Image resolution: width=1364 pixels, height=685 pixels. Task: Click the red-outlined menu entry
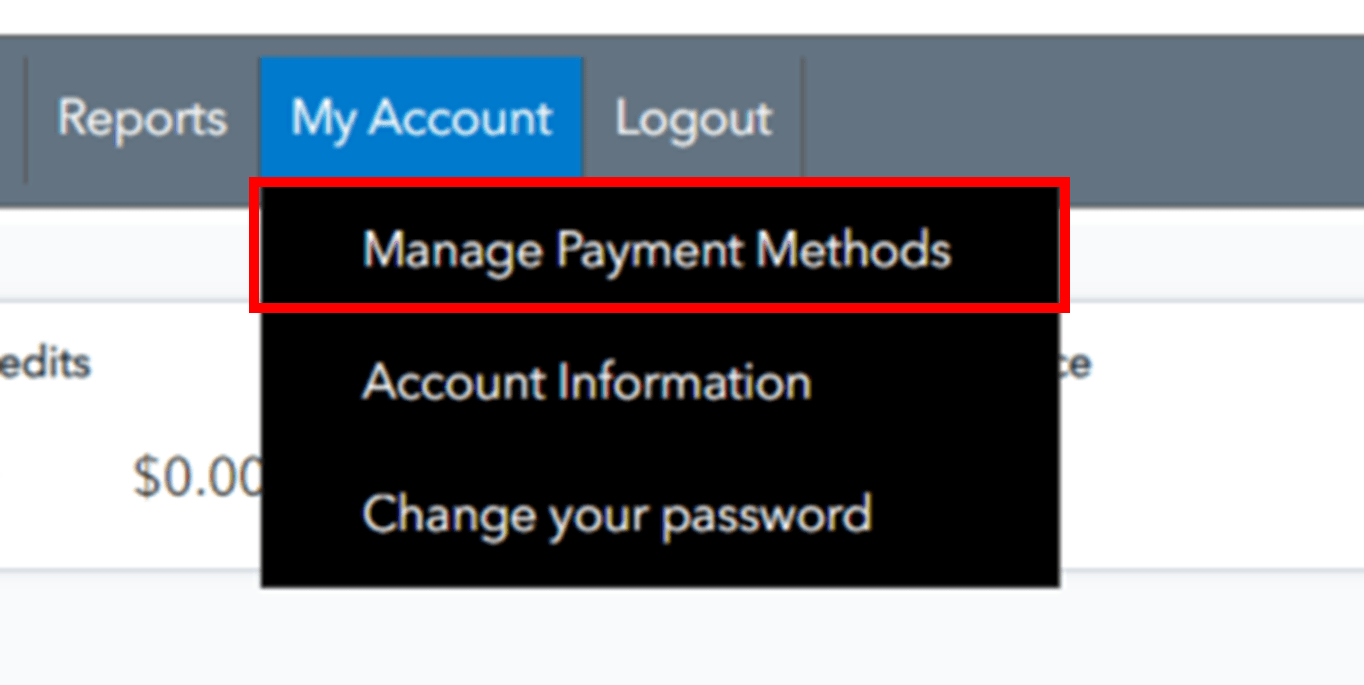click(656, 248)
